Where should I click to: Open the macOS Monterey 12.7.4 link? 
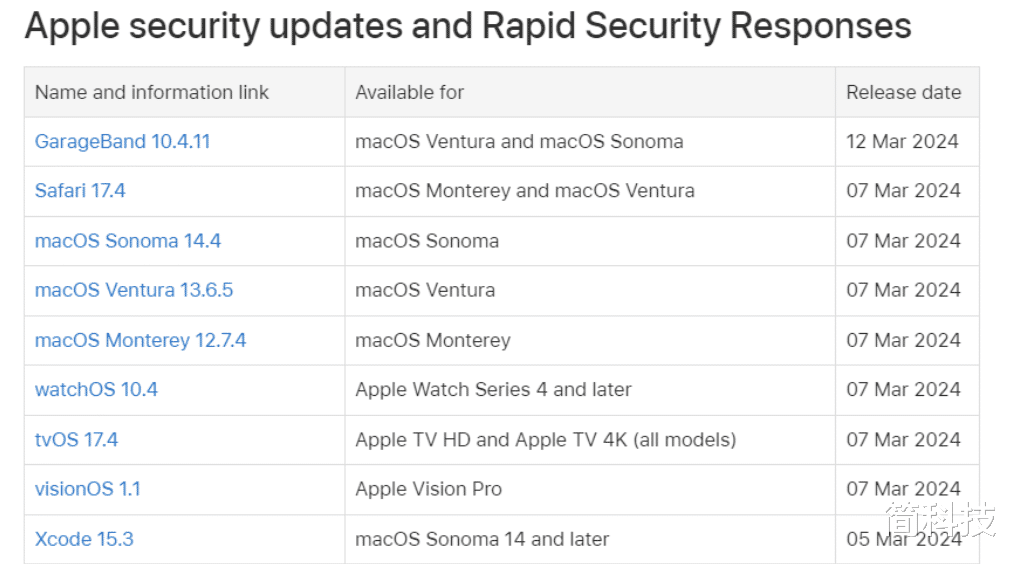click(x=140, y=340)
